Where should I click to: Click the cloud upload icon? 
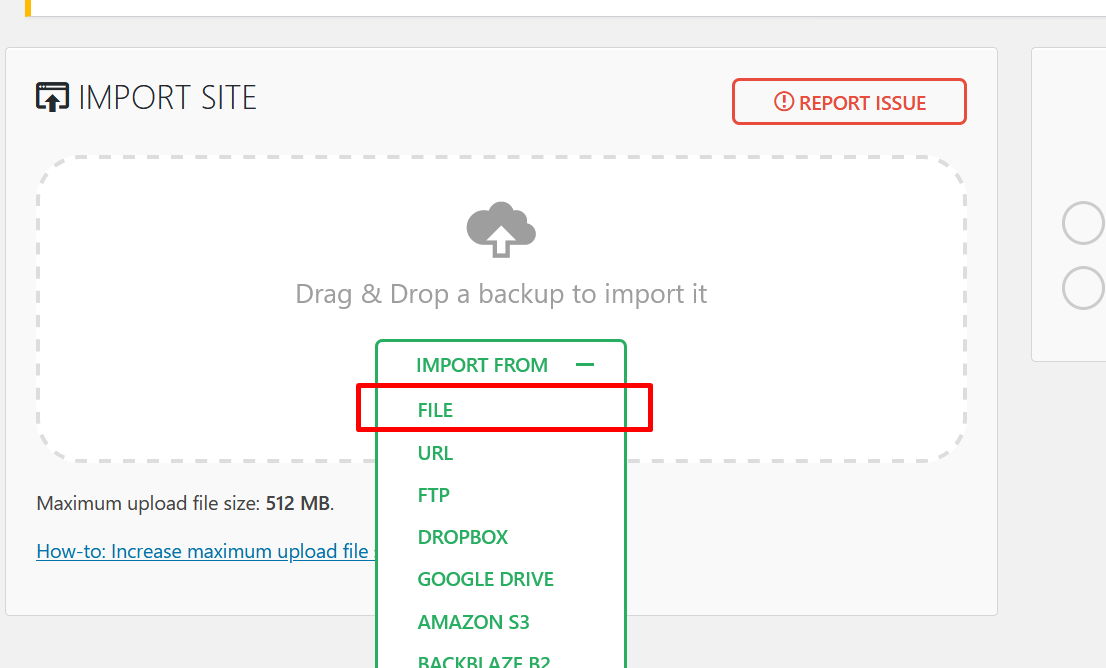(501, 230)
